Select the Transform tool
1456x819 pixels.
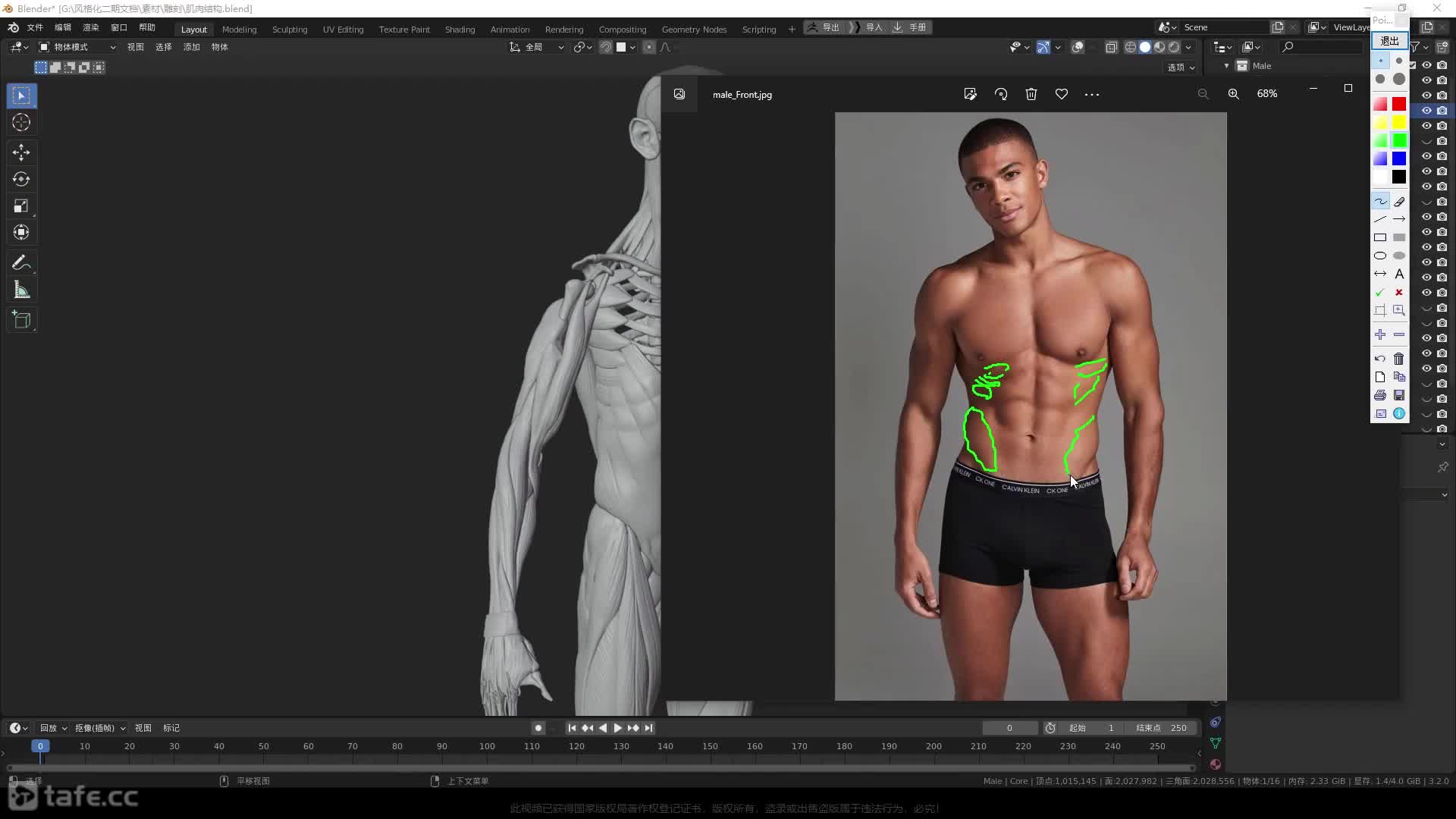(21, 232)
